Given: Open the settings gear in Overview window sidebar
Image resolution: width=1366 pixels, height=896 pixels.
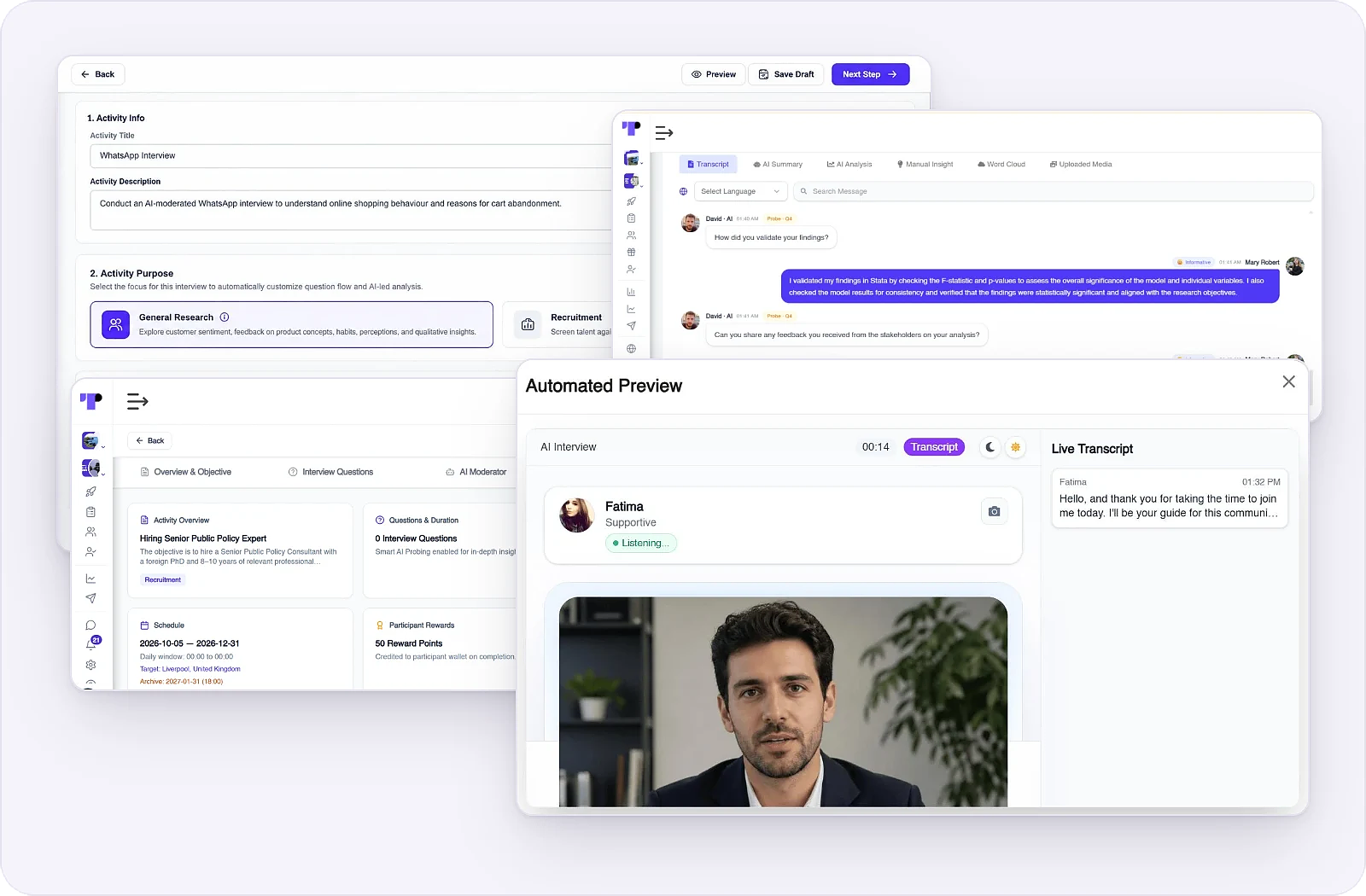Looking at the screenshot, I should point(90,665).
